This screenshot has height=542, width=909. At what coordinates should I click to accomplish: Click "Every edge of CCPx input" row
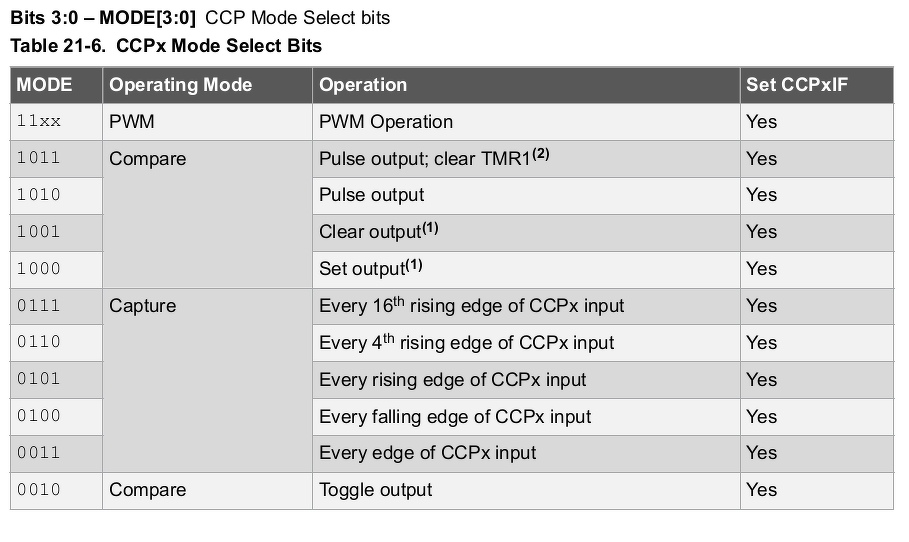click(x=427, y=453)
